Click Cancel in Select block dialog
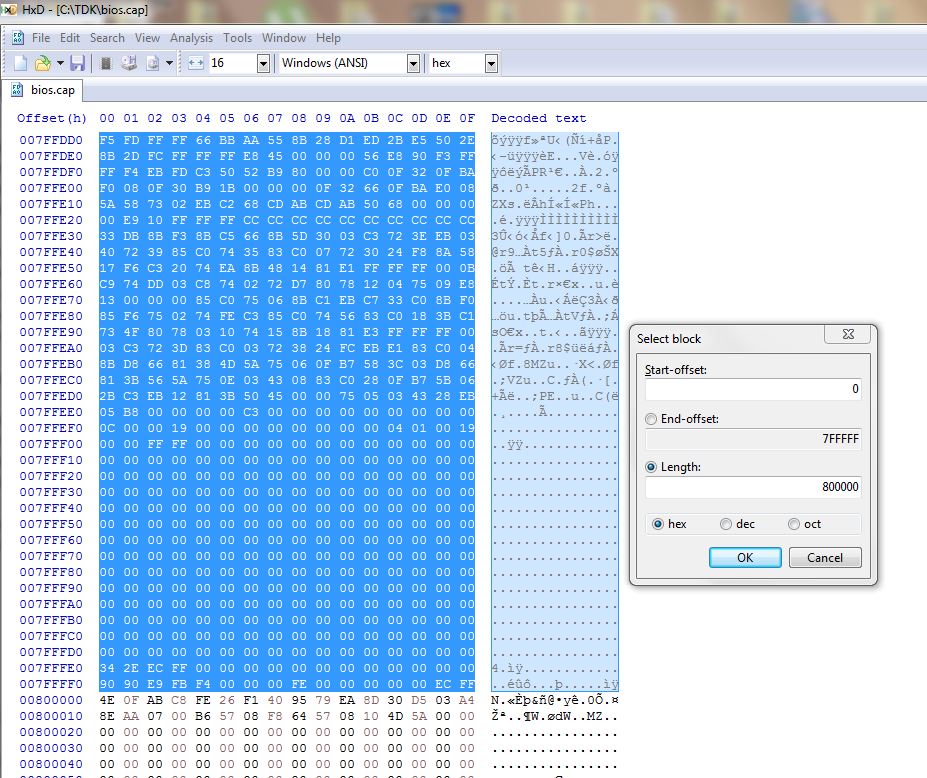The height and width of the screenshot is (778, 927). [x=825, y=557]
